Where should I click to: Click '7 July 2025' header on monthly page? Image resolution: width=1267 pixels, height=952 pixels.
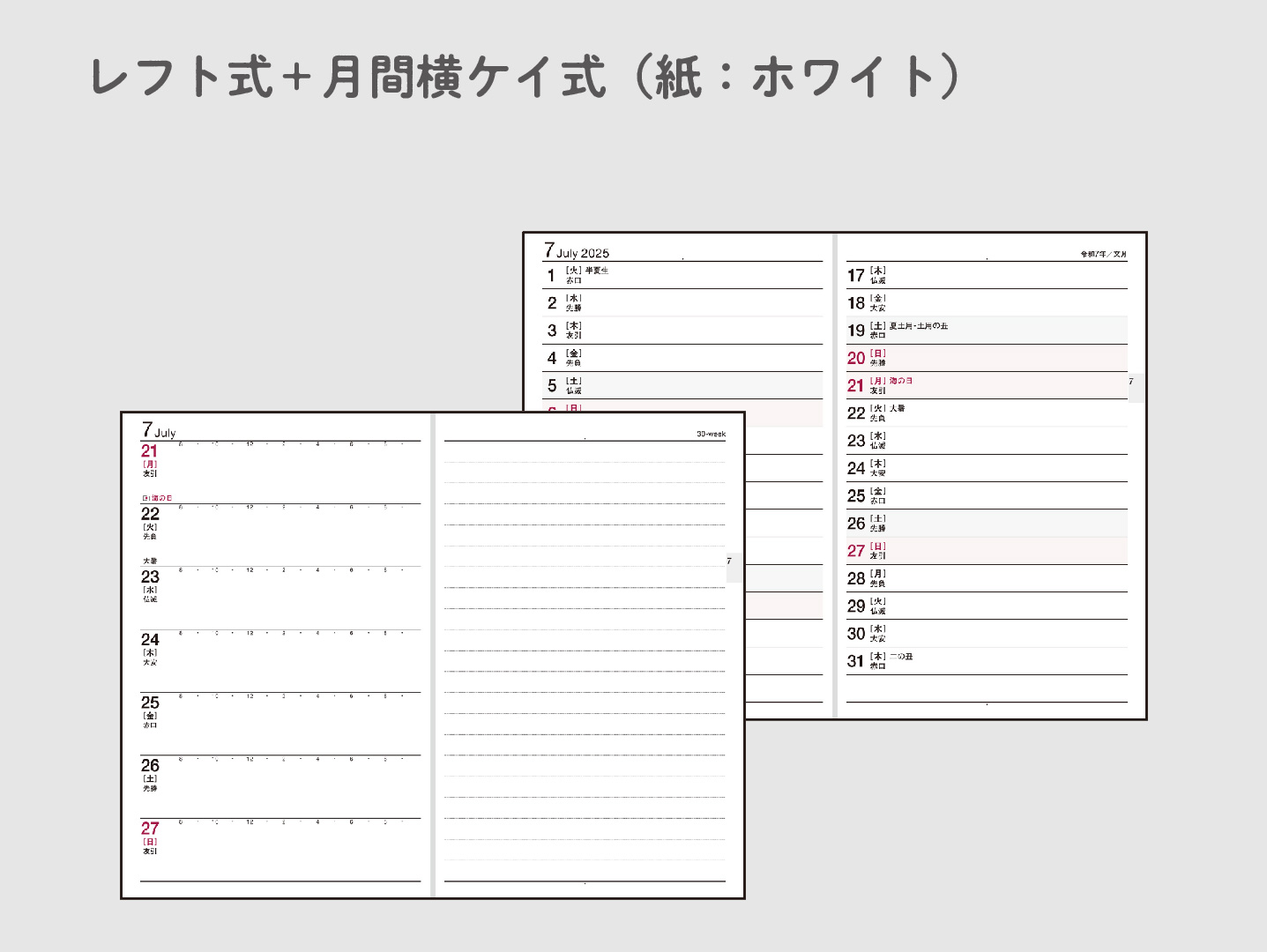point(576,250)
